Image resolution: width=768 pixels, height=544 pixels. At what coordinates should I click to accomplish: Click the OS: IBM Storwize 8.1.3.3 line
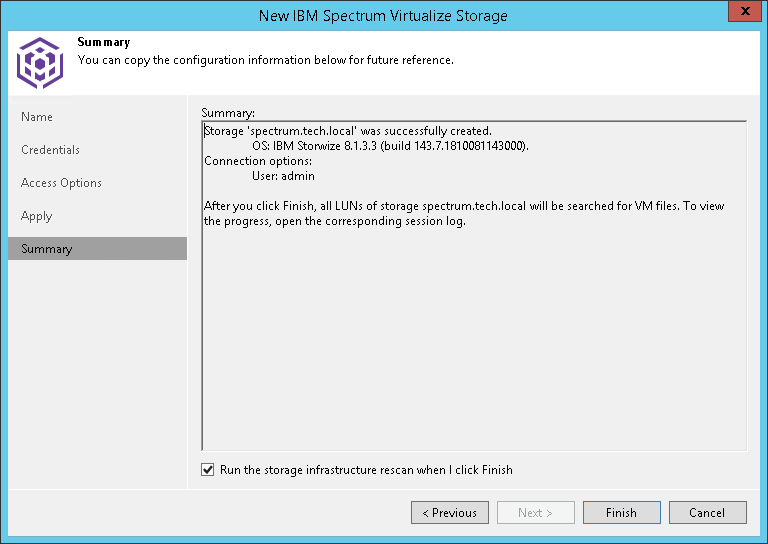click(390, 146)
